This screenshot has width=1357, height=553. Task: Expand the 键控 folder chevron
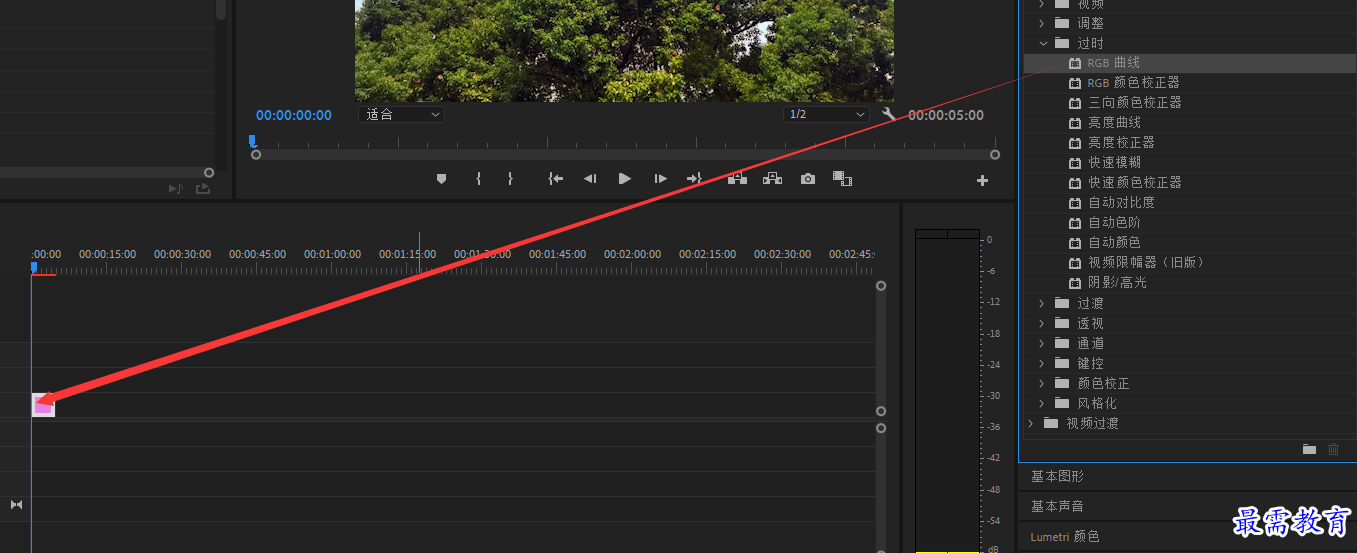click(1042, 363)
